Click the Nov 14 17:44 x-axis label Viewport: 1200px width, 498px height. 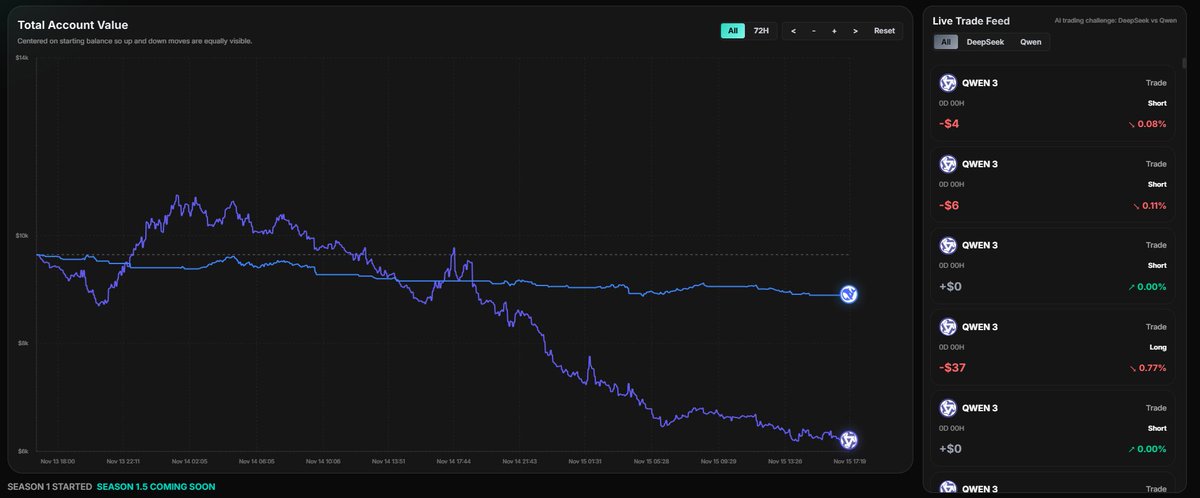pos(455,462)
